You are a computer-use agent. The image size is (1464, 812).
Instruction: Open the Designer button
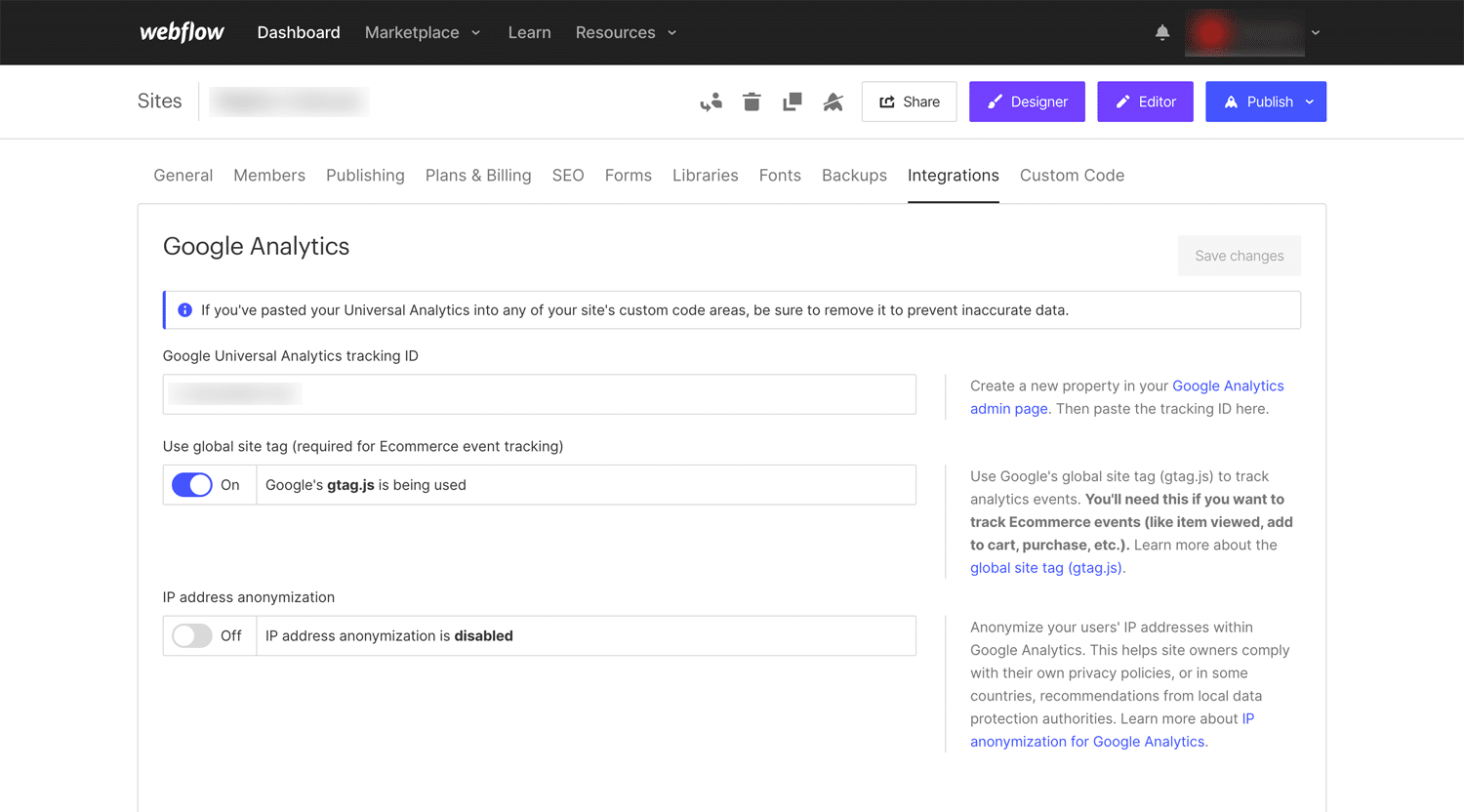(1027, 101)
